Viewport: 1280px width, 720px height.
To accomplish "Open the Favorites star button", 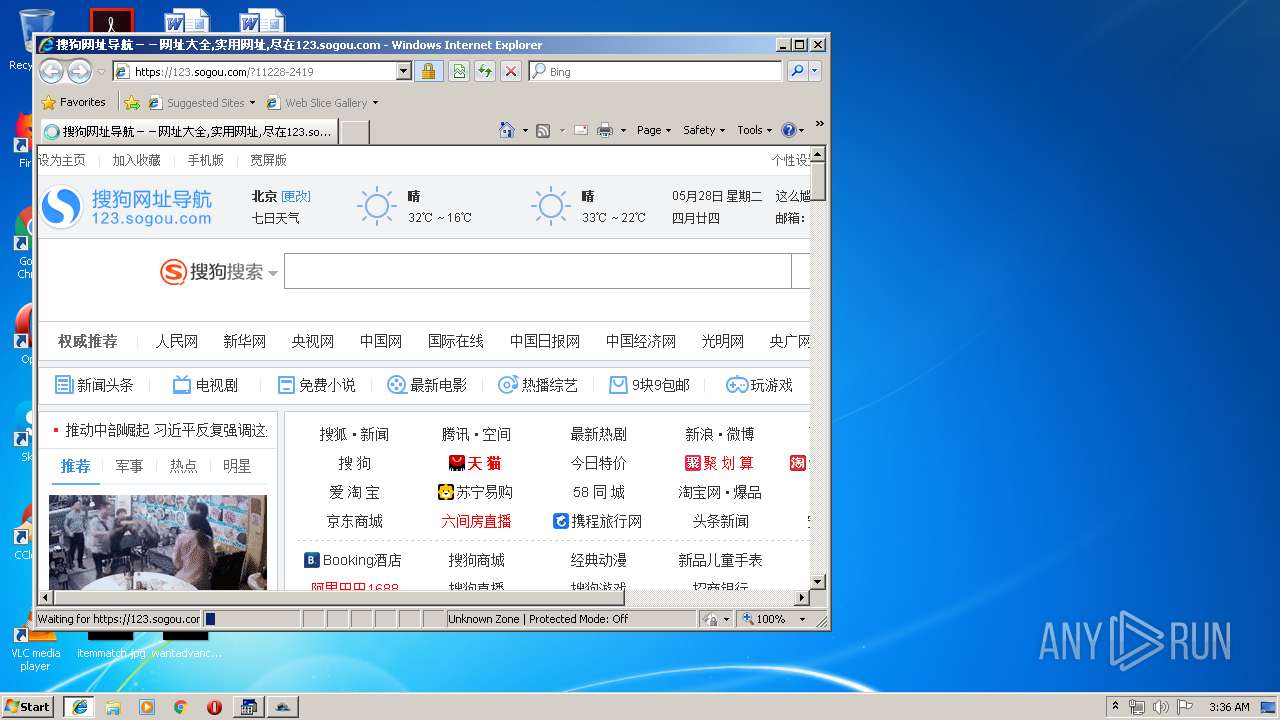I will [73, 102].
